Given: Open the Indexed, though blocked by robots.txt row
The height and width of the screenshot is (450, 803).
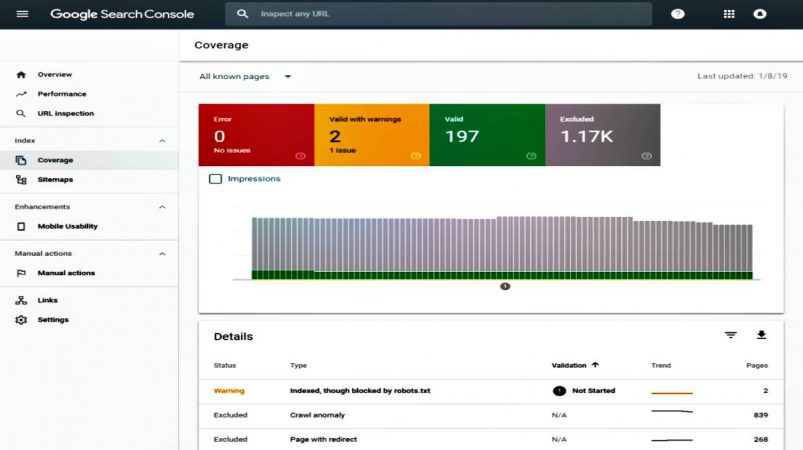Looking at the screenshot, I should point(491,391).
